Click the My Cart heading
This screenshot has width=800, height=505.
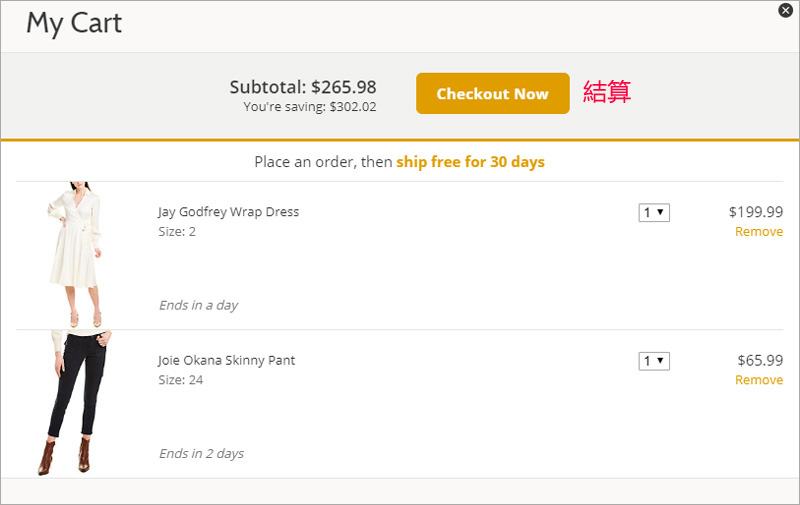coord(74,23)
